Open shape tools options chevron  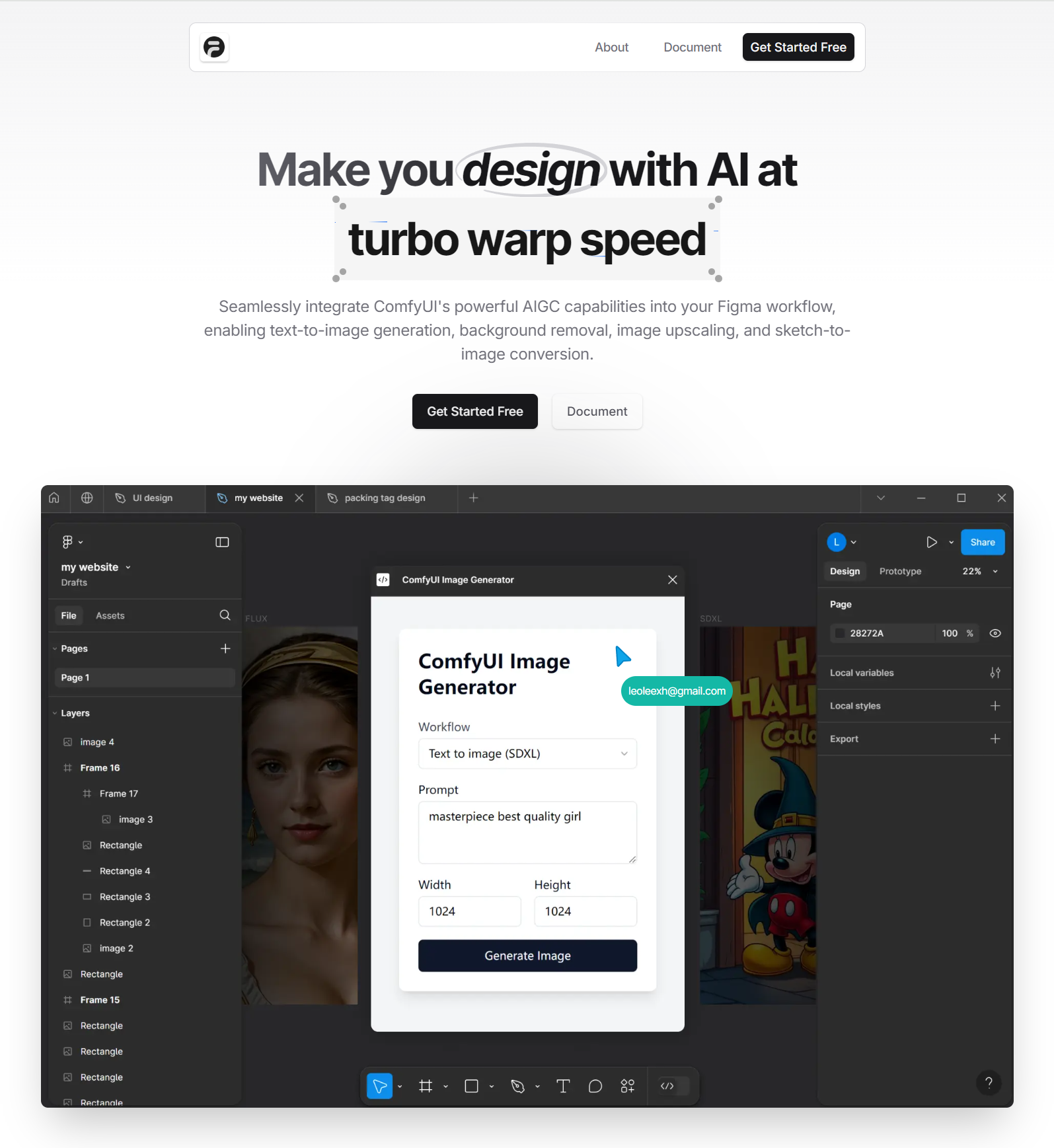[x=492, y=1086]
